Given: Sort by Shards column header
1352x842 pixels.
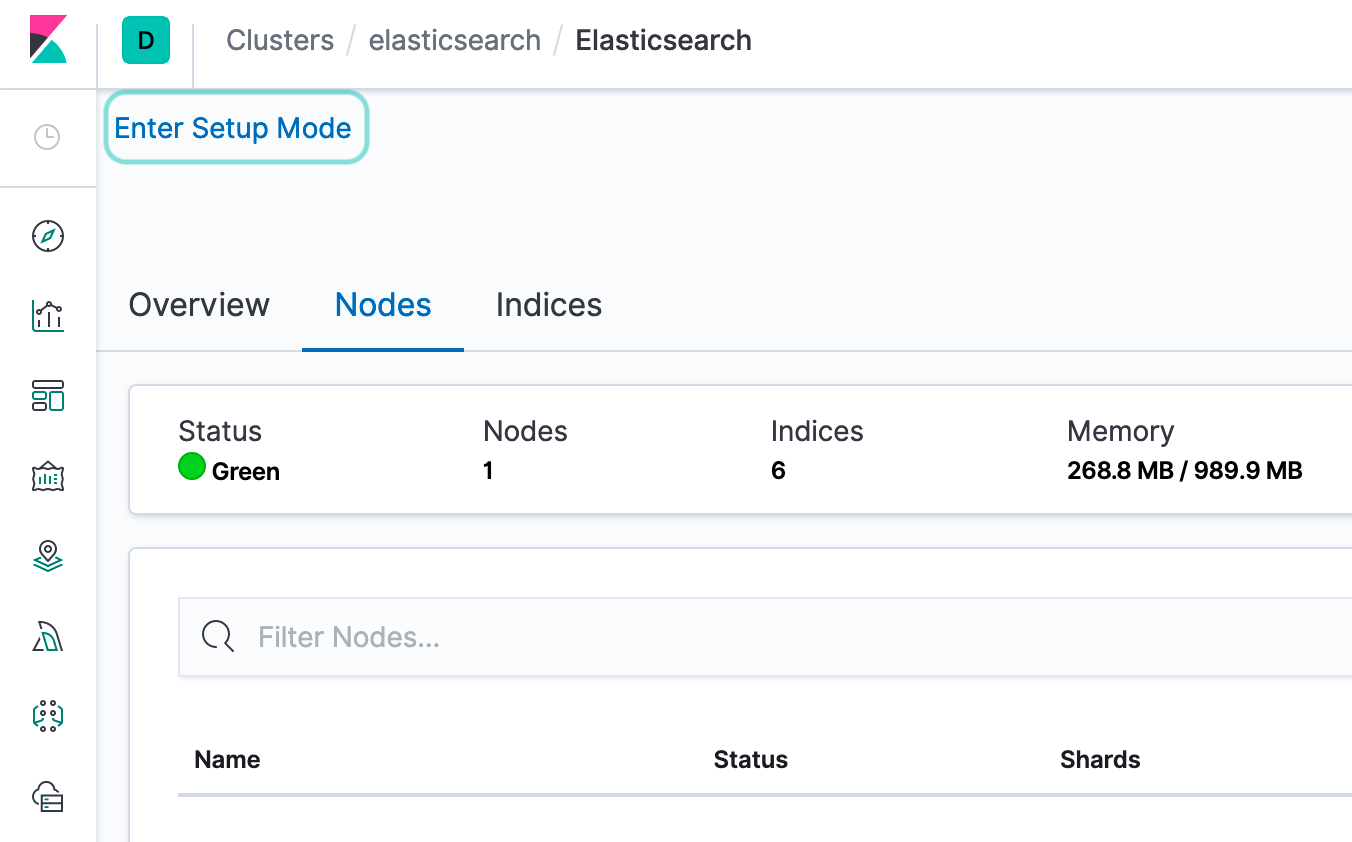Looking at the screenshot, I should pos(1100,760).
